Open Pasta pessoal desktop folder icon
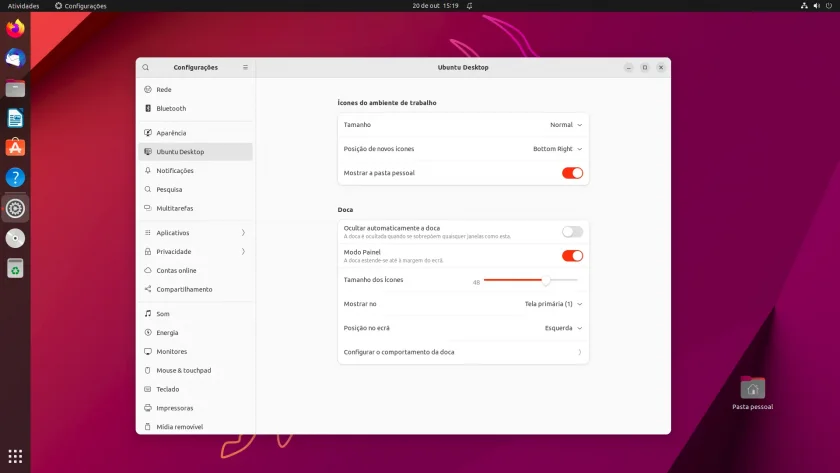 point(753,393)
